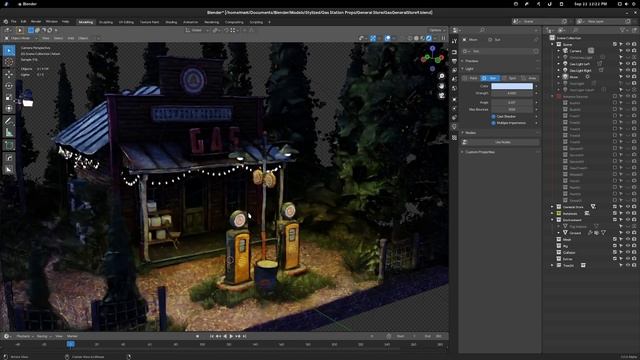Toggle the camera view gizmo icon
This screenshot has height=360, width=640.
(x=442, y=96)
